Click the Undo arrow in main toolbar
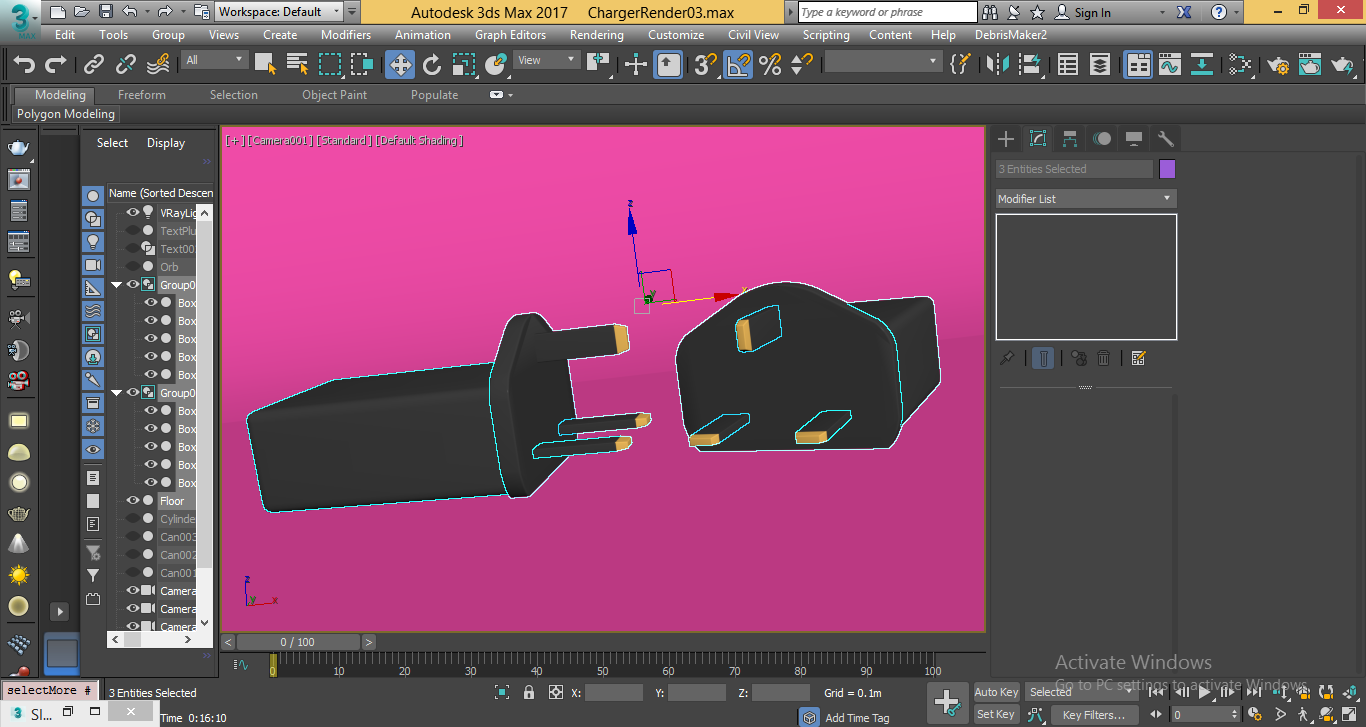 tap(24, 65)
